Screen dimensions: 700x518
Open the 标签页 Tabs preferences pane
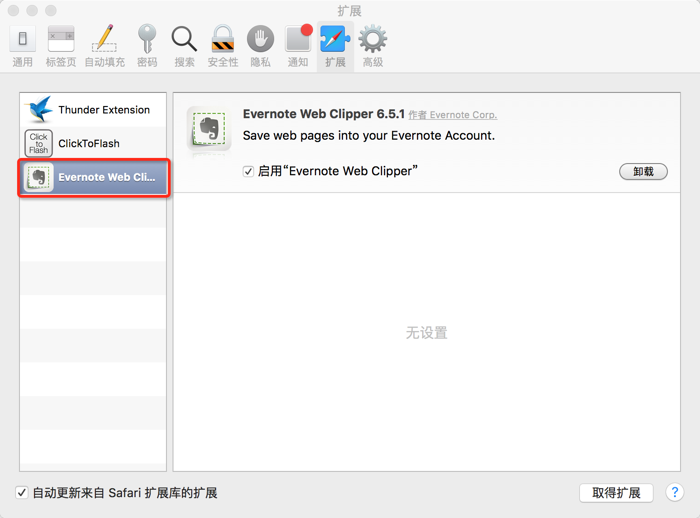pyautogui.click(x=61, y=46)
